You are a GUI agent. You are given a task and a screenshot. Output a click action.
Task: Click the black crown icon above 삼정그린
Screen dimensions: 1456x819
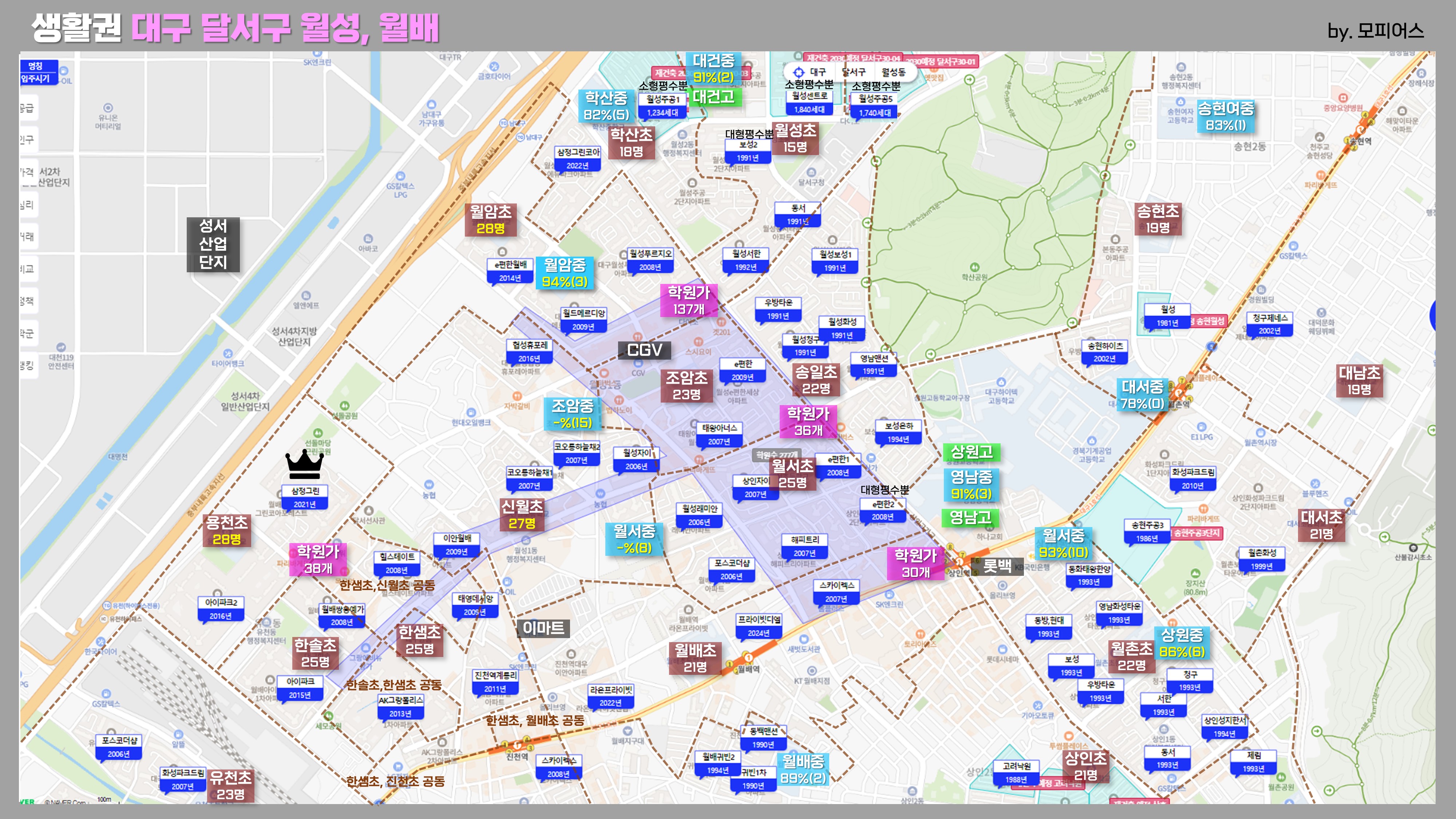305,464
